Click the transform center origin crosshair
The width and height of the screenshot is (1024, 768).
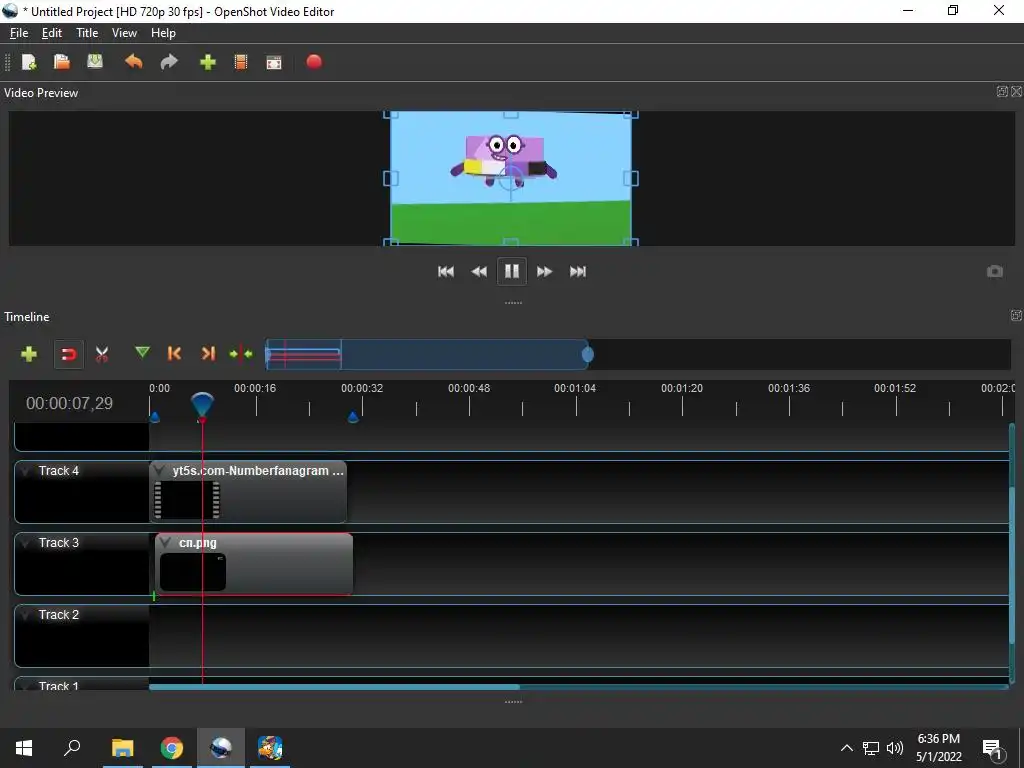click(511, 177)
